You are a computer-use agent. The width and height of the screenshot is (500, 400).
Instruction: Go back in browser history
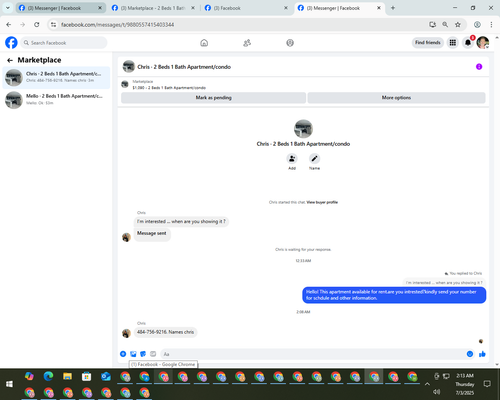click(9, 25)
